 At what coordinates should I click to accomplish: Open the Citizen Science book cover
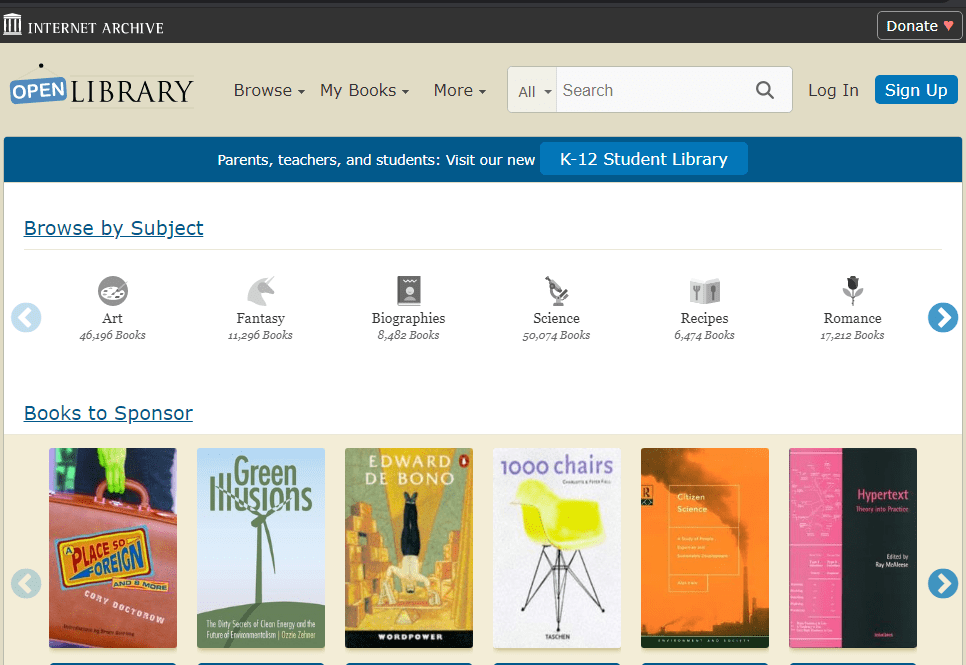point(705,548)
